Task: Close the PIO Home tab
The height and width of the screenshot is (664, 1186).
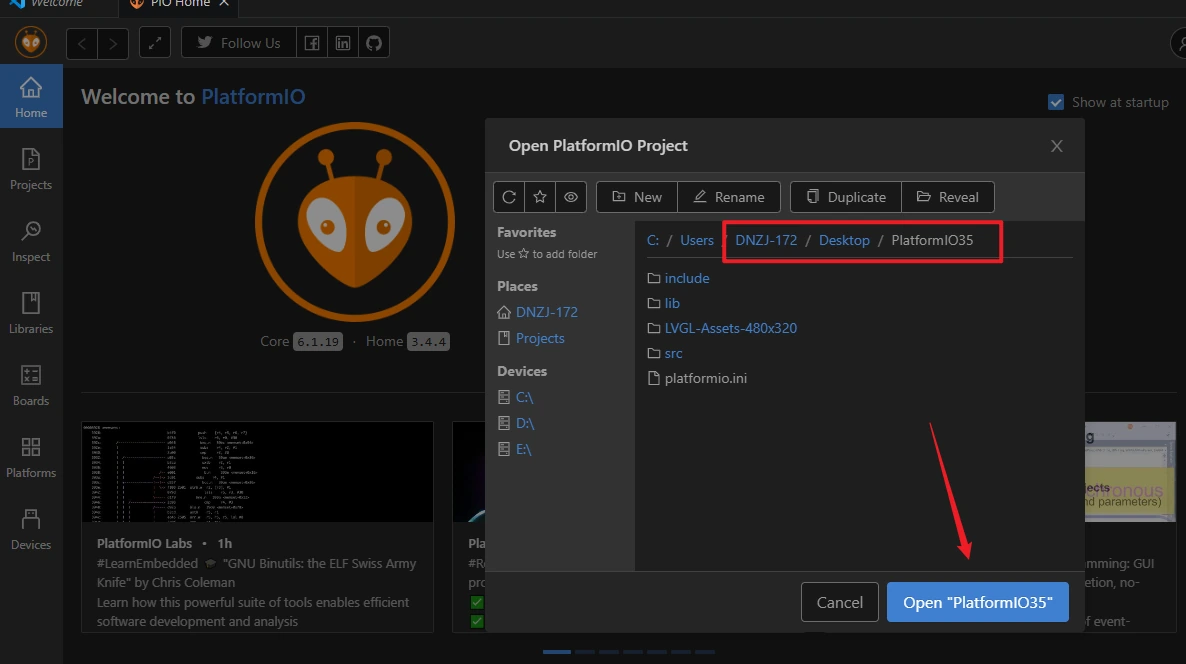Action: pyautogui.click(x=224, y=4)
